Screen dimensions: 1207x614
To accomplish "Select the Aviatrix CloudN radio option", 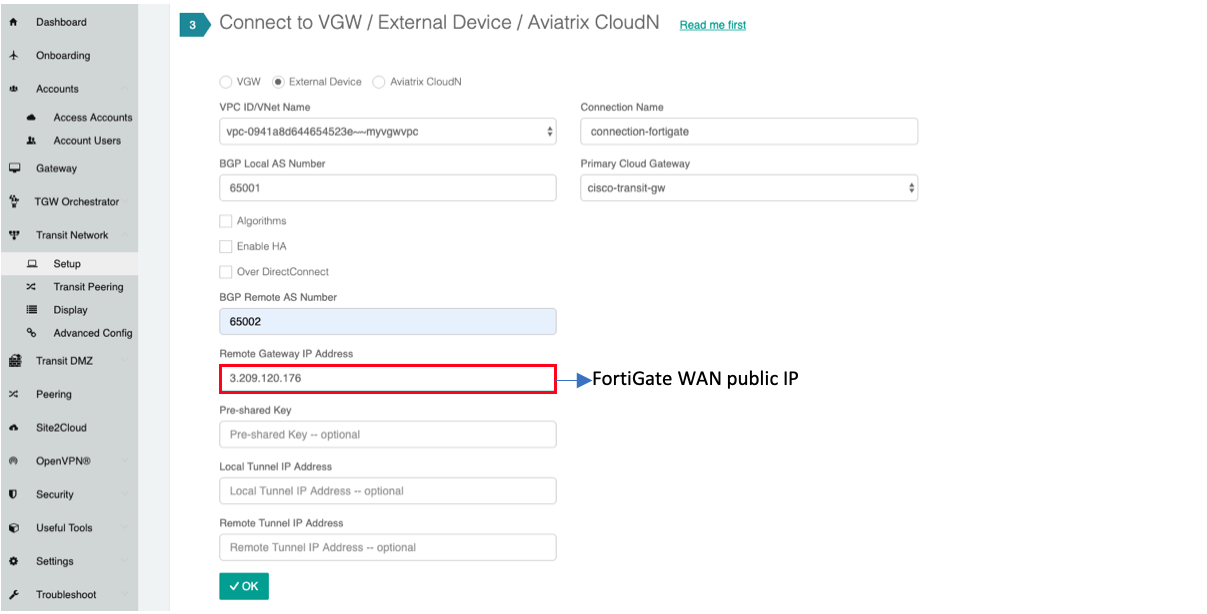I will (379, 82).
